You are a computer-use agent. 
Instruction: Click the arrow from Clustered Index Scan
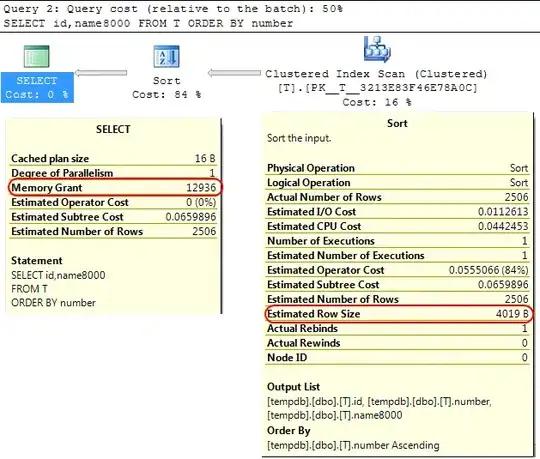(x=234, y=73)
